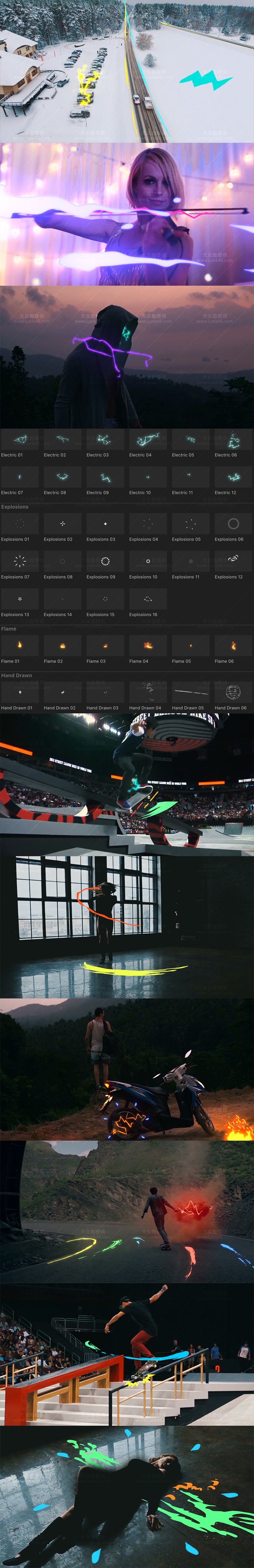Collapse the Explosions section header
Screen dimensions: 254x1568
click(x=15, y=506)
